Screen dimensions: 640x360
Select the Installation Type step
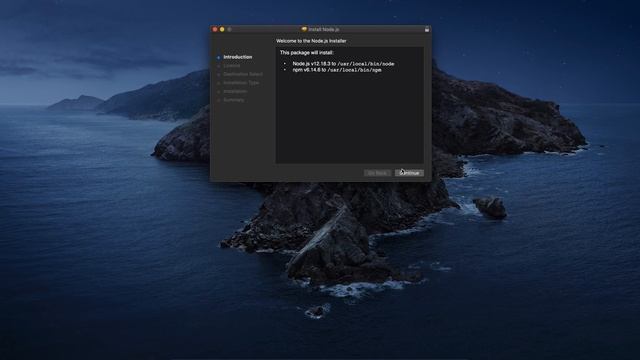click(241, 83)
